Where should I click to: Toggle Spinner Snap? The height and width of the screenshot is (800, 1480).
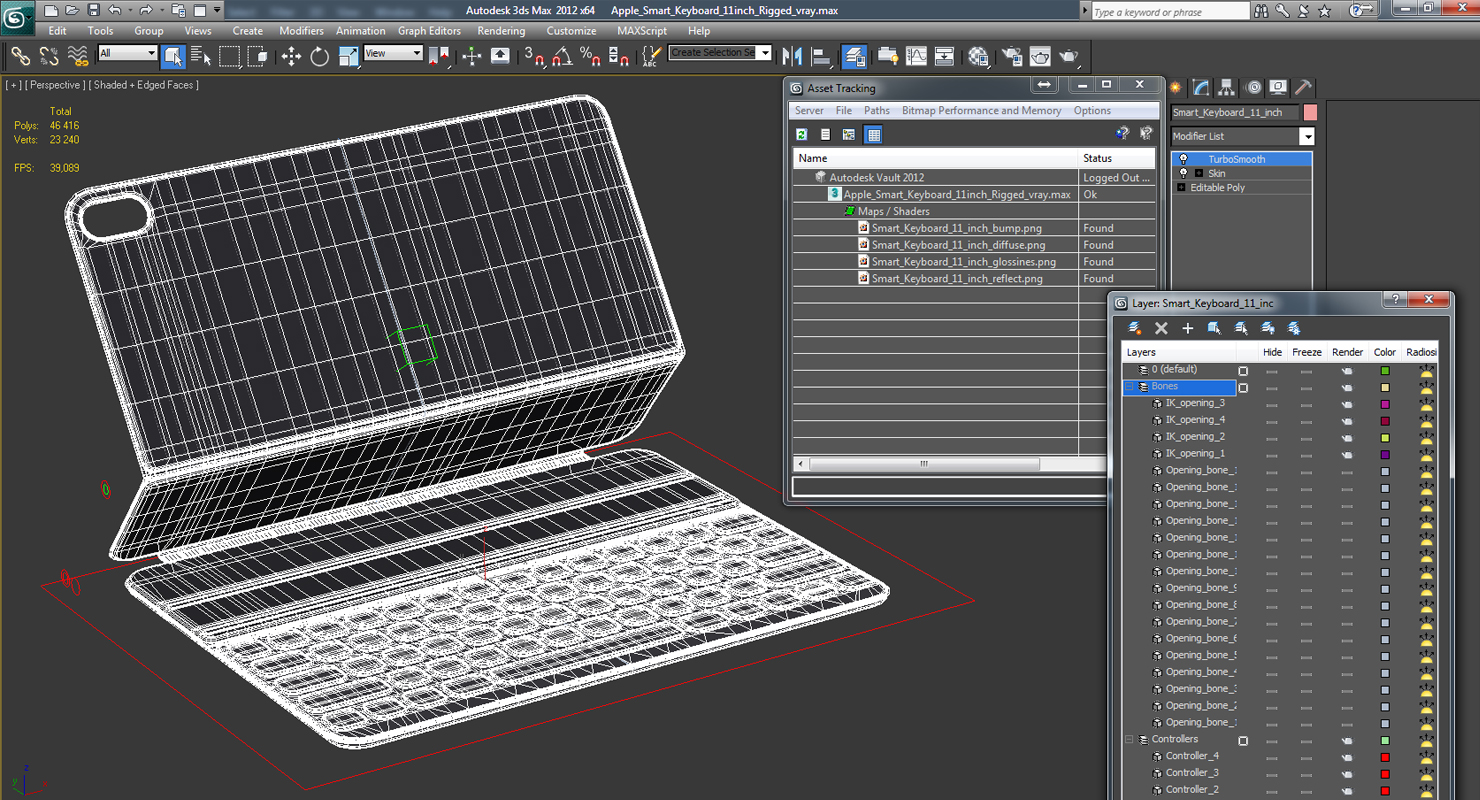click(619, 56)
